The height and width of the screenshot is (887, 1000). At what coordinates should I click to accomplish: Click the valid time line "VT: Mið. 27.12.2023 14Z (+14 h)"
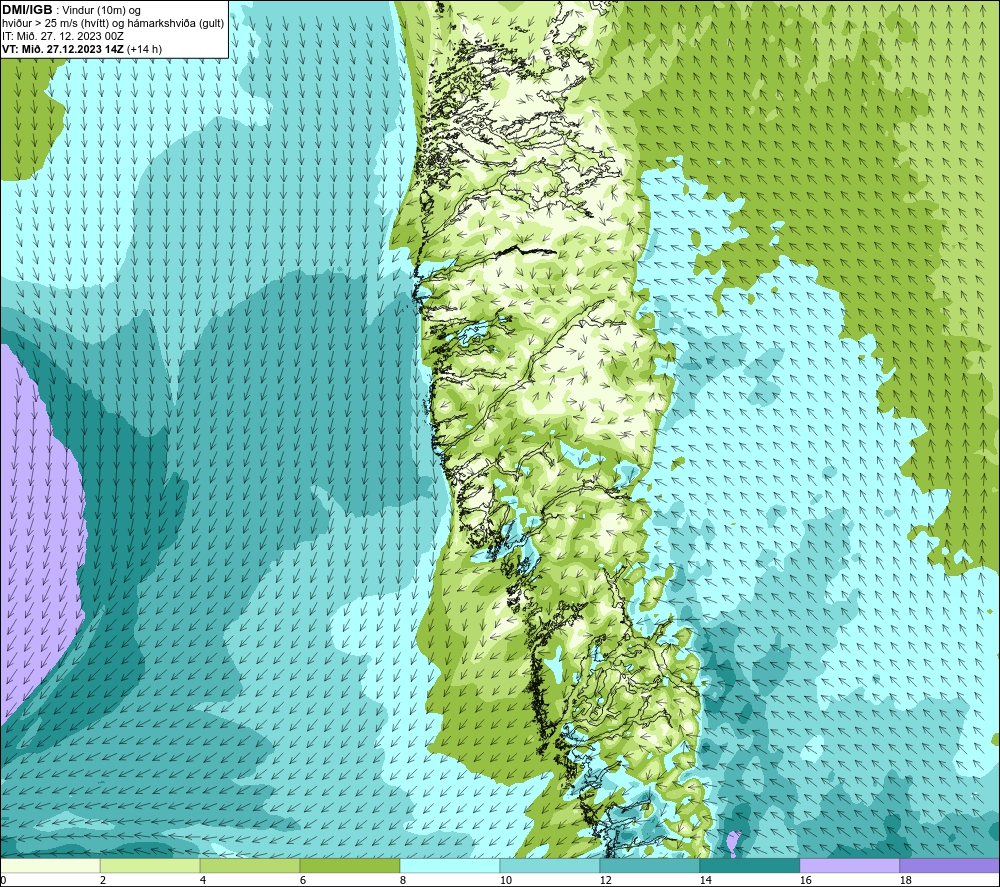tap(82, 49)
